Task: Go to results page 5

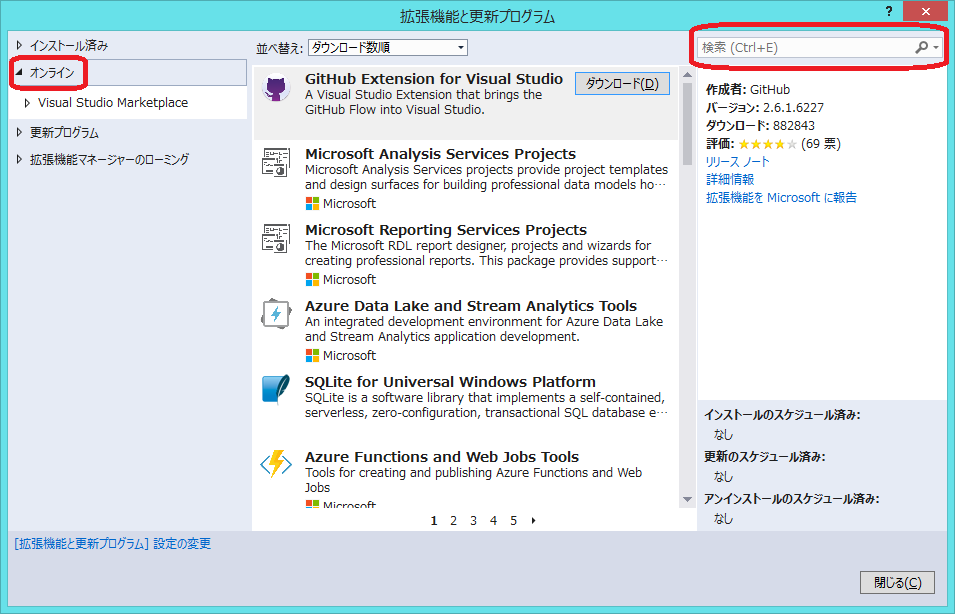Action: click(x=513, y=521)
